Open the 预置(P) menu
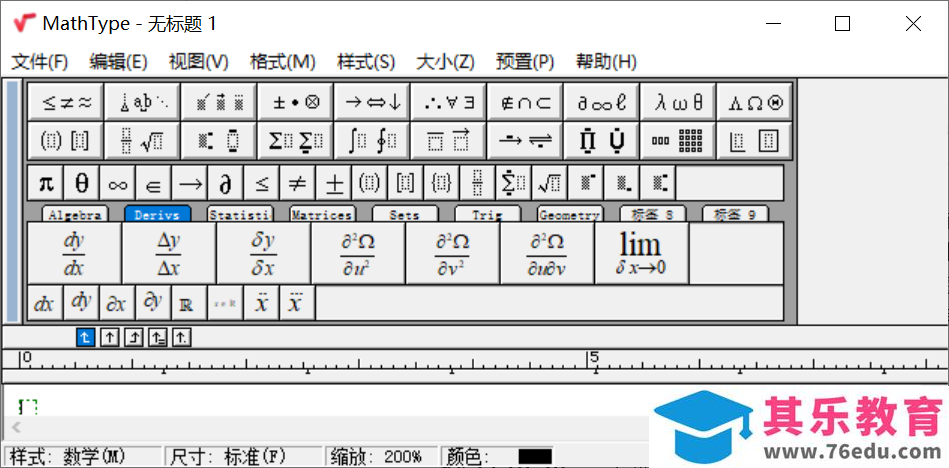The height and width of the screenshot is (468, 949). click(x=525, y=62)
